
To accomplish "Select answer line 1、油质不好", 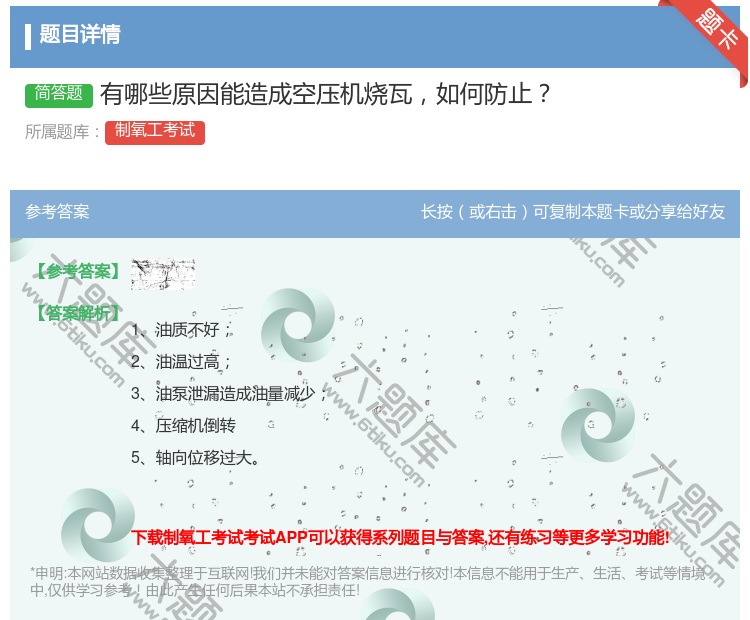I will pos(181,330).
